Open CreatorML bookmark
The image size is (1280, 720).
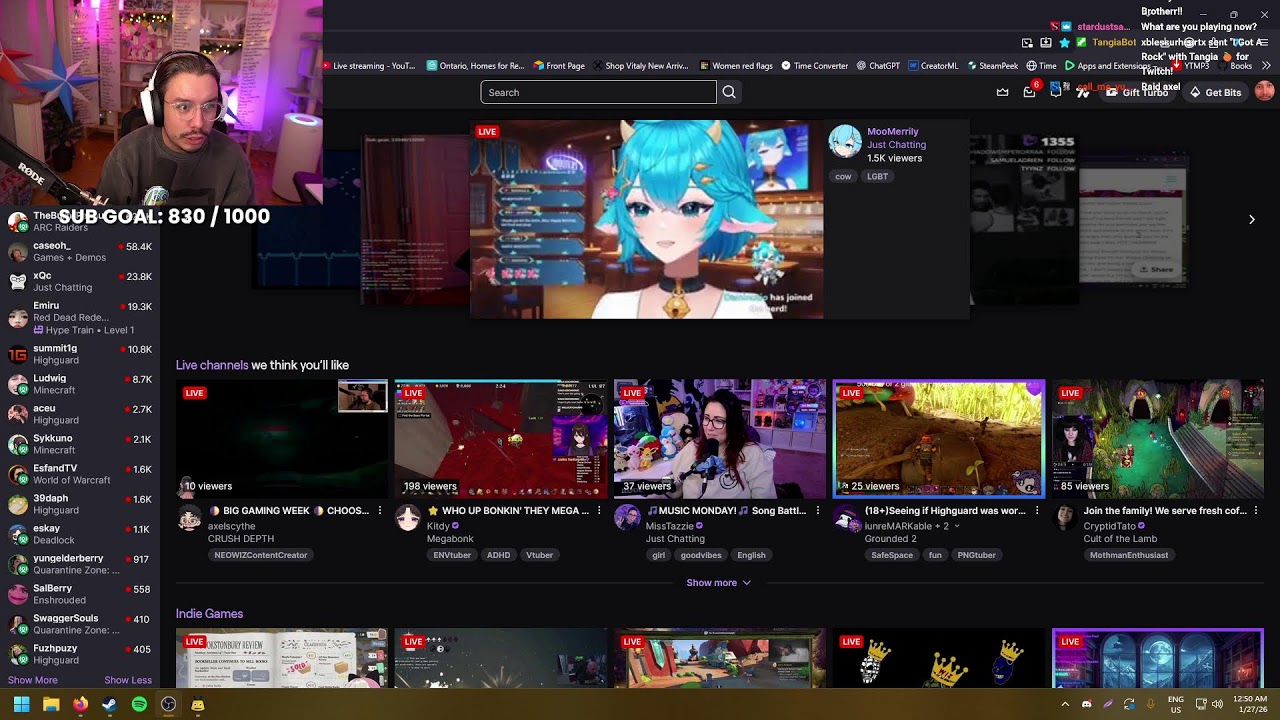933,66
